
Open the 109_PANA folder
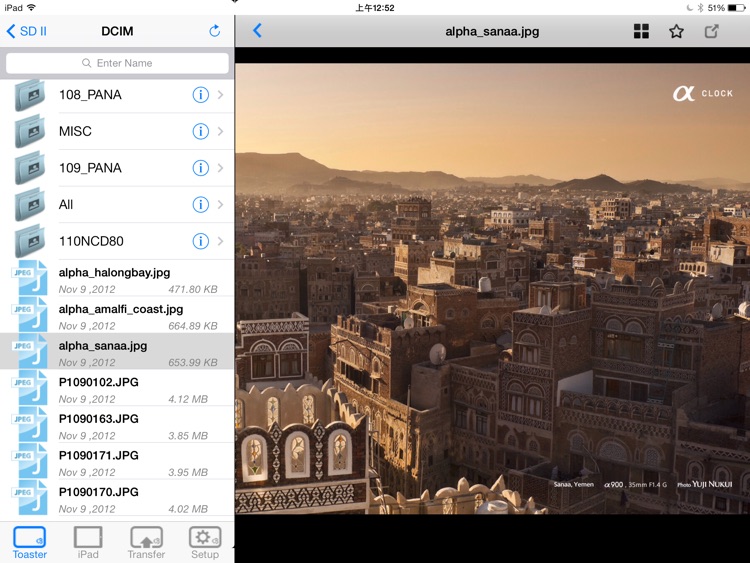pos(117,168)
